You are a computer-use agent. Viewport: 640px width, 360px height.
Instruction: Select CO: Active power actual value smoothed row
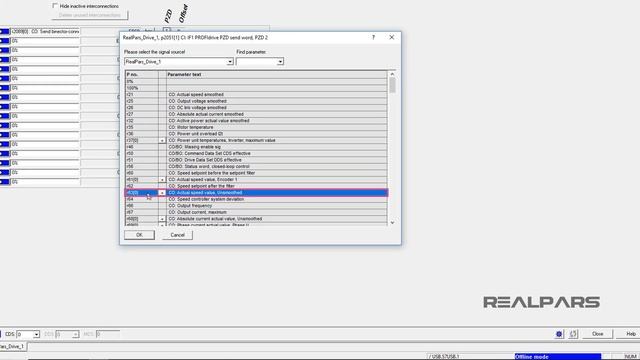pyautogui.click(x=256, y=121)
